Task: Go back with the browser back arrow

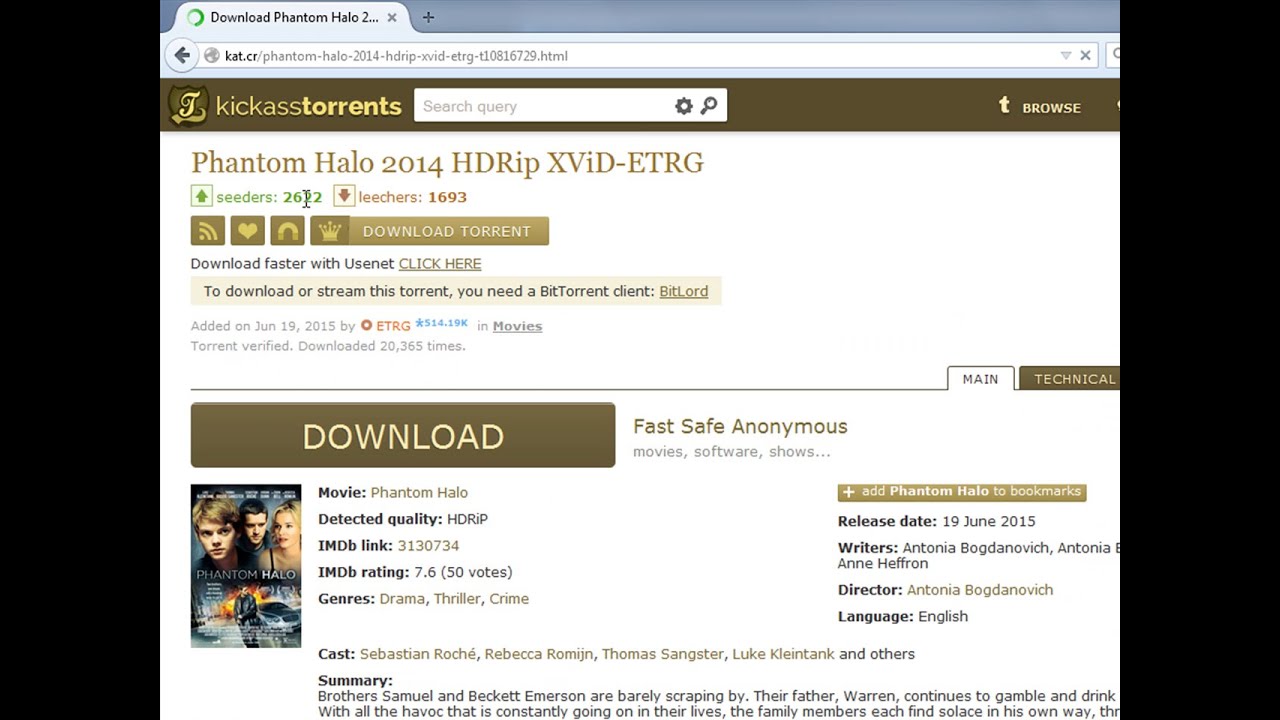Action: [x=182, y=55]
